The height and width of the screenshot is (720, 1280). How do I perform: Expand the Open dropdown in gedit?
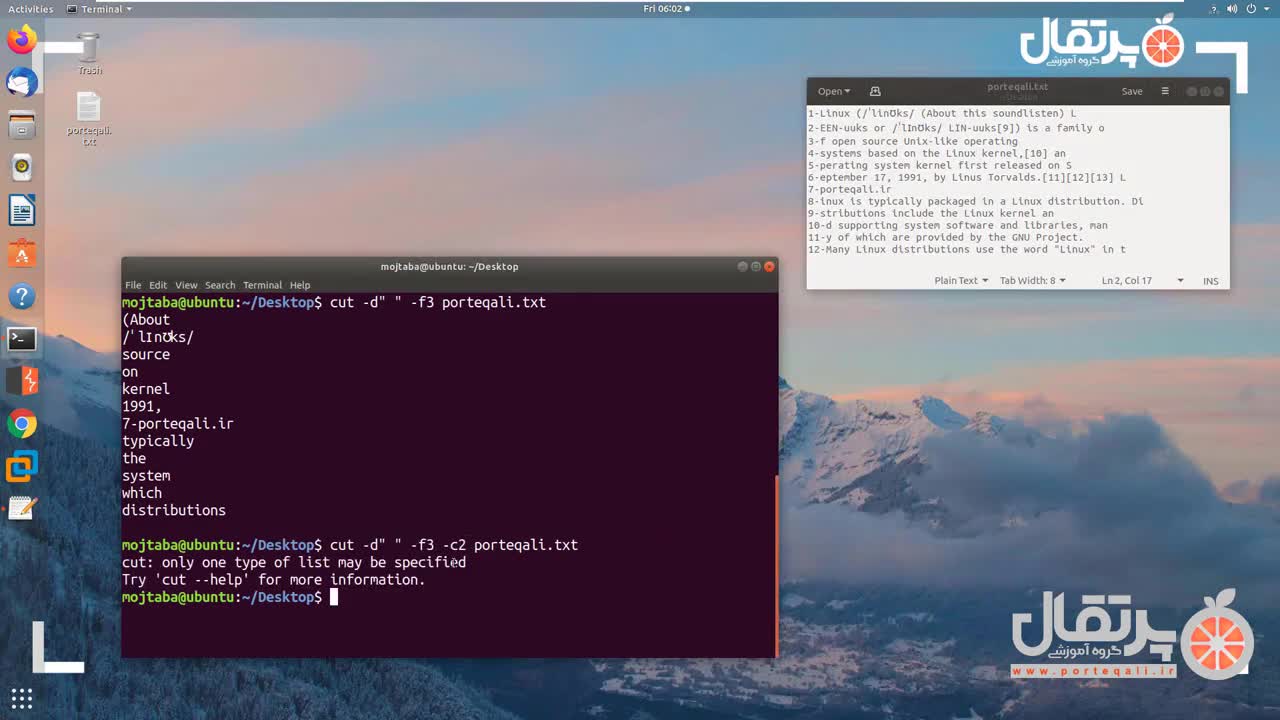pos(833,91)
